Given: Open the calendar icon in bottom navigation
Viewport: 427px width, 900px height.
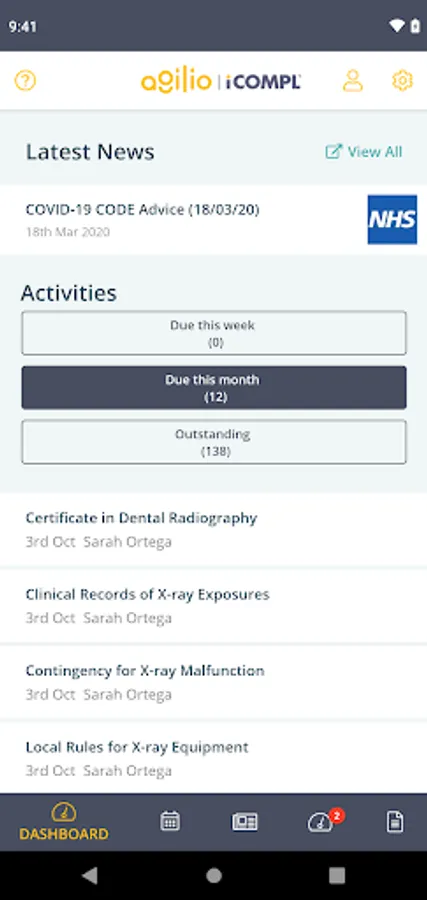Looking at the screenshot, I should pos(170,821).
